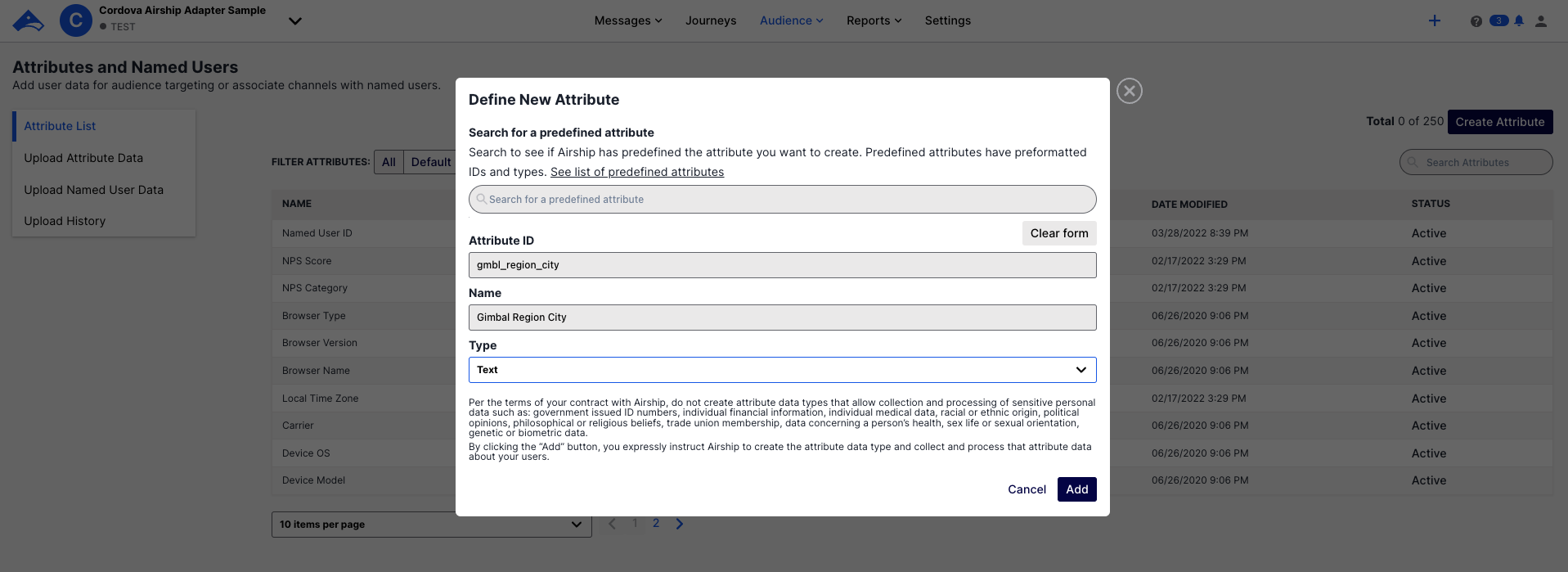This screenshot has width=1568, height=572.
Task: Click the Total 0 of 250 counter
Action: coord(1405,121)
